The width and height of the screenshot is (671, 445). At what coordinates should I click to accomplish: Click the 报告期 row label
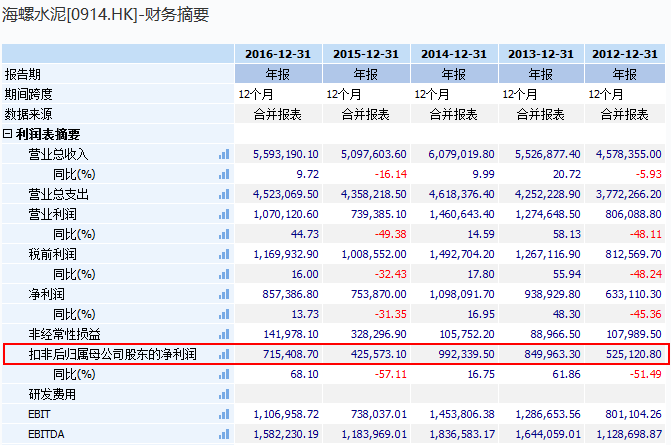pyautogui.click(x=23, y=74)
